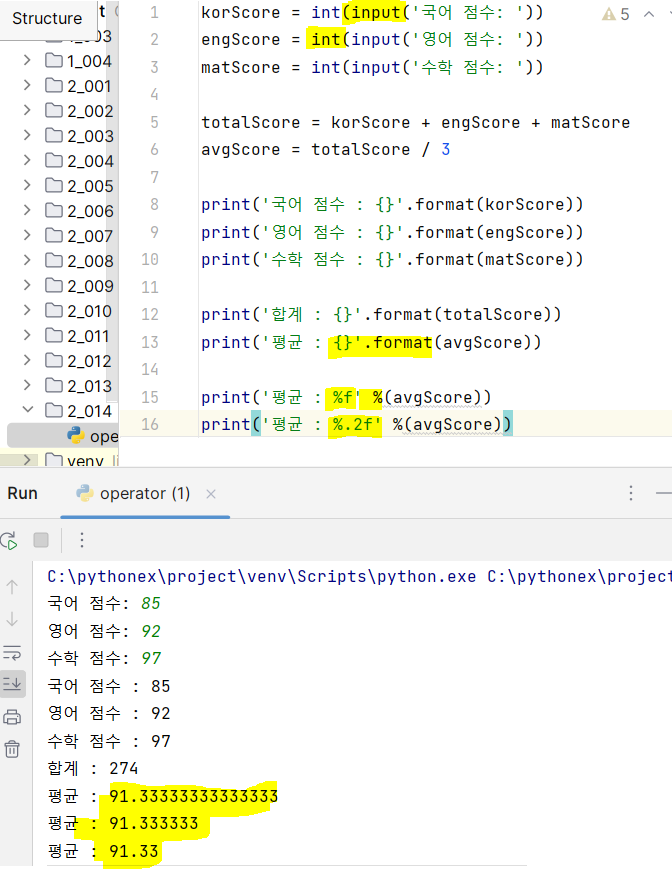Click output line 합계 : 274
This screenshot has width=672, height=869.
coord(93,769)
